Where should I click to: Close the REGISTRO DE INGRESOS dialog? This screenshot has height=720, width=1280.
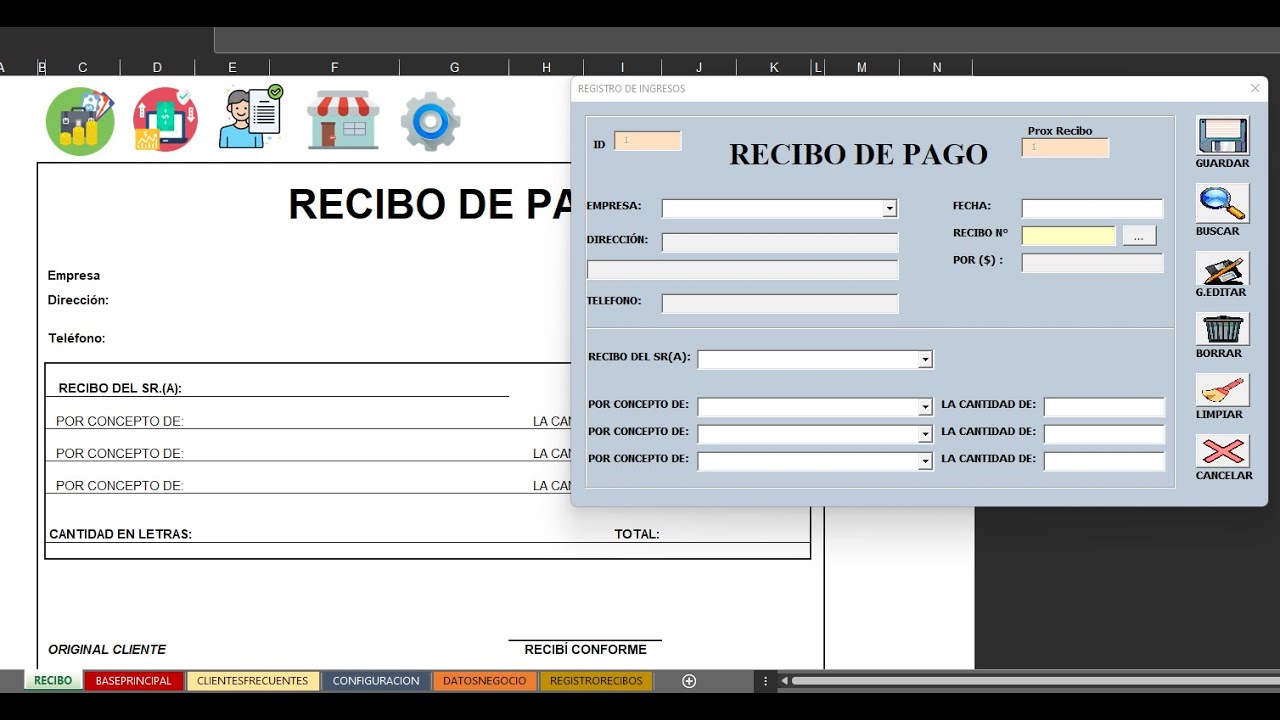coord(1255,88)
